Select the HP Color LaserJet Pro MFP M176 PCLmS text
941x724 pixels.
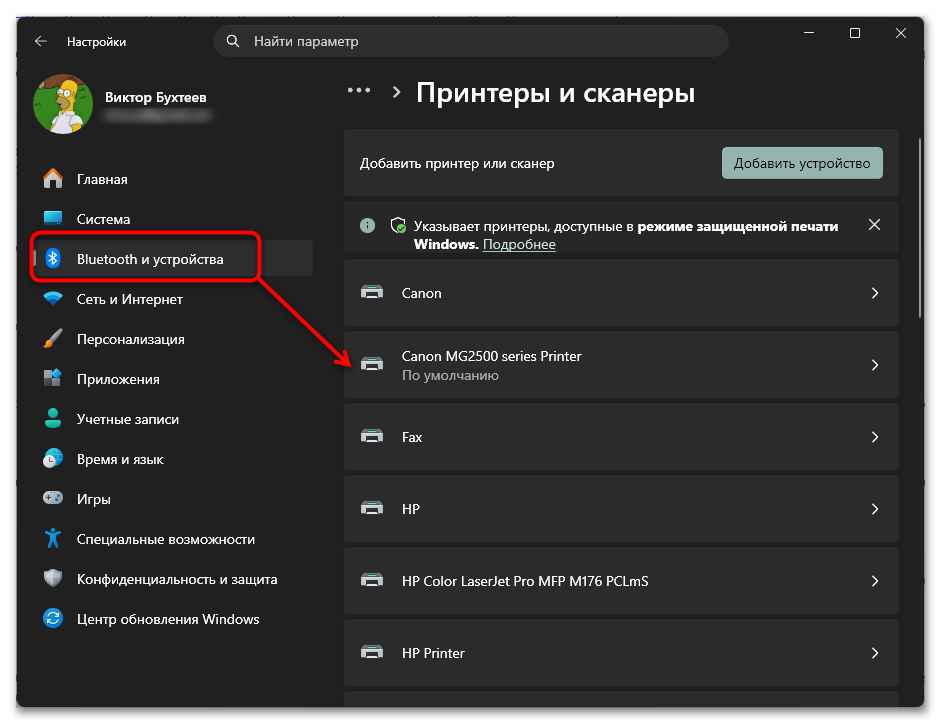click(525, 581)
